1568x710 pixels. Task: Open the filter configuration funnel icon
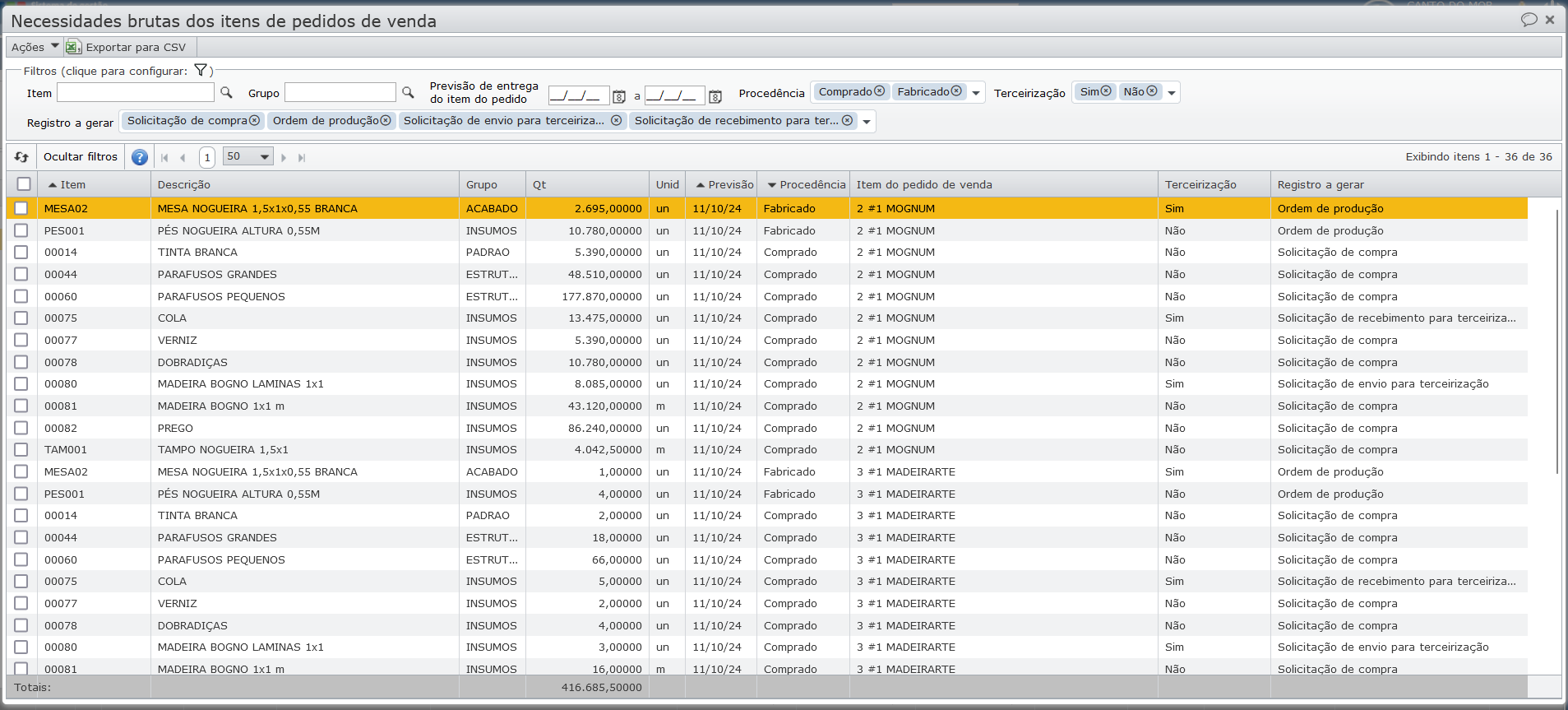pyautogui.click(x=201, y=70)
